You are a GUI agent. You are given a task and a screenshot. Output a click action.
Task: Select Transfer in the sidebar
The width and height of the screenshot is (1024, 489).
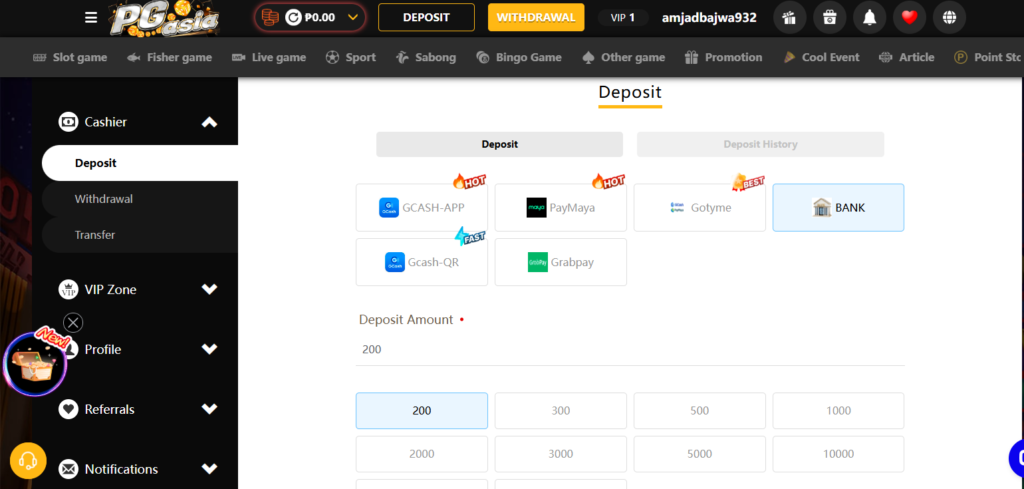pos(140,235)
